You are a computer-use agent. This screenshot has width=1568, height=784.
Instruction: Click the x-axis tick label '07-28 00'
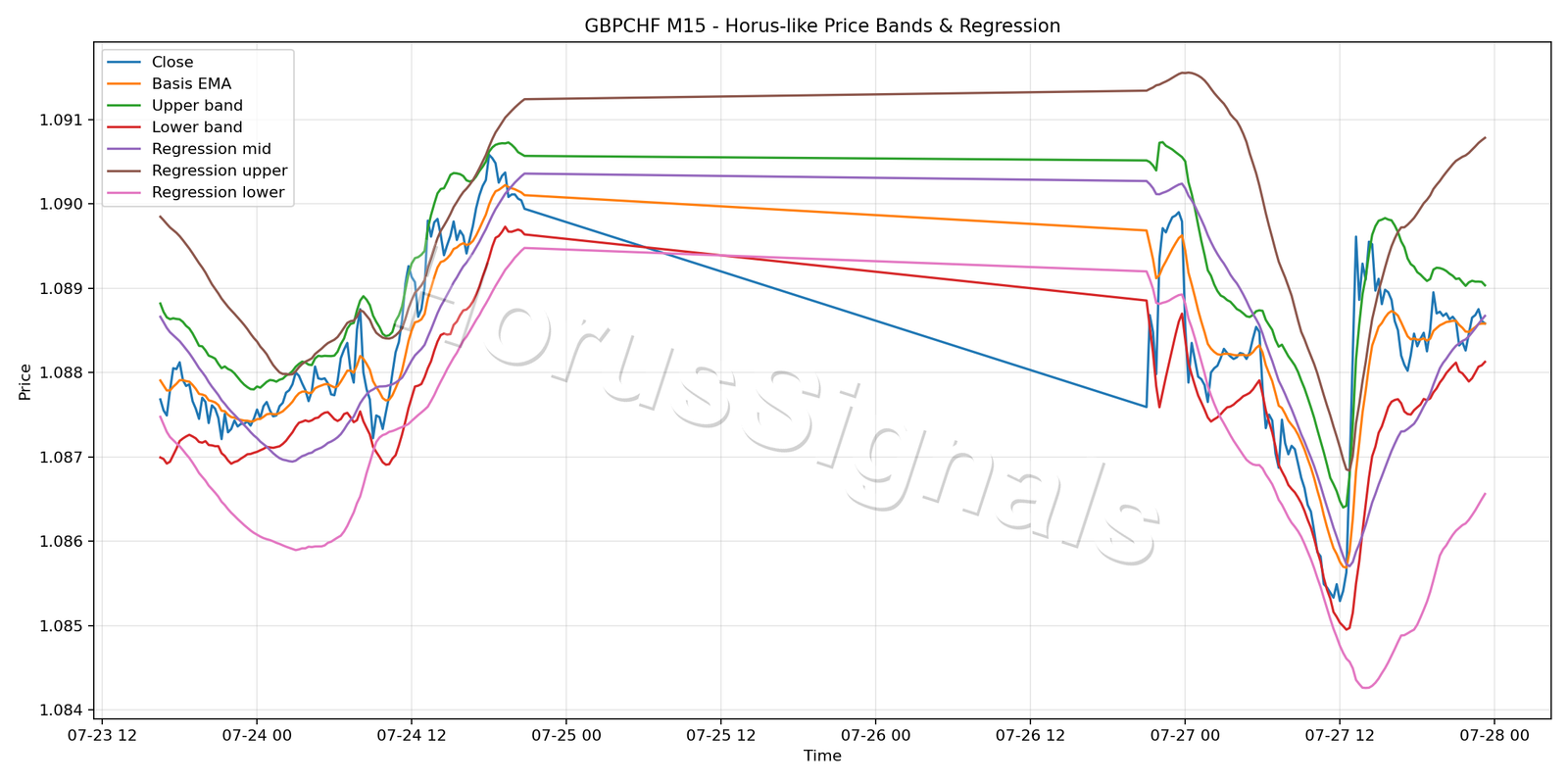1494,736
